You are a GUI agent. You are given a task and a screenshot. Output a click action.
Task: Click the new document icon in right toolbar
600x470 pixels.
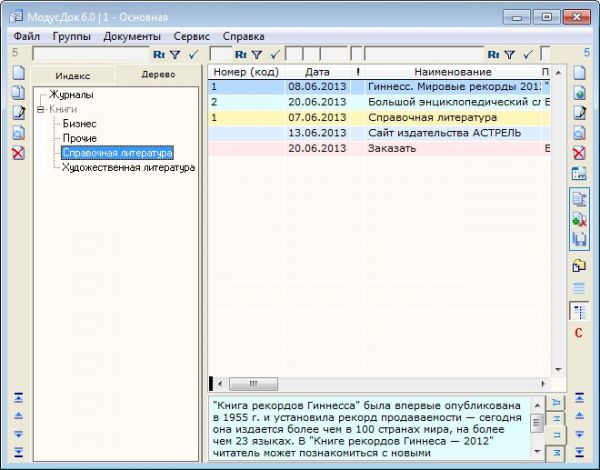click(578, 73)
